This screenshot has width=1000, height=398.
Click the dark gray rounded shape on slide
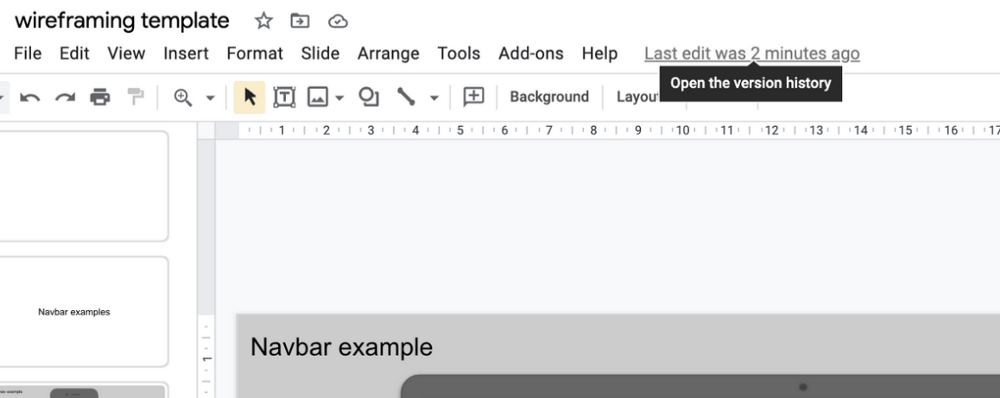pos(700,387)
